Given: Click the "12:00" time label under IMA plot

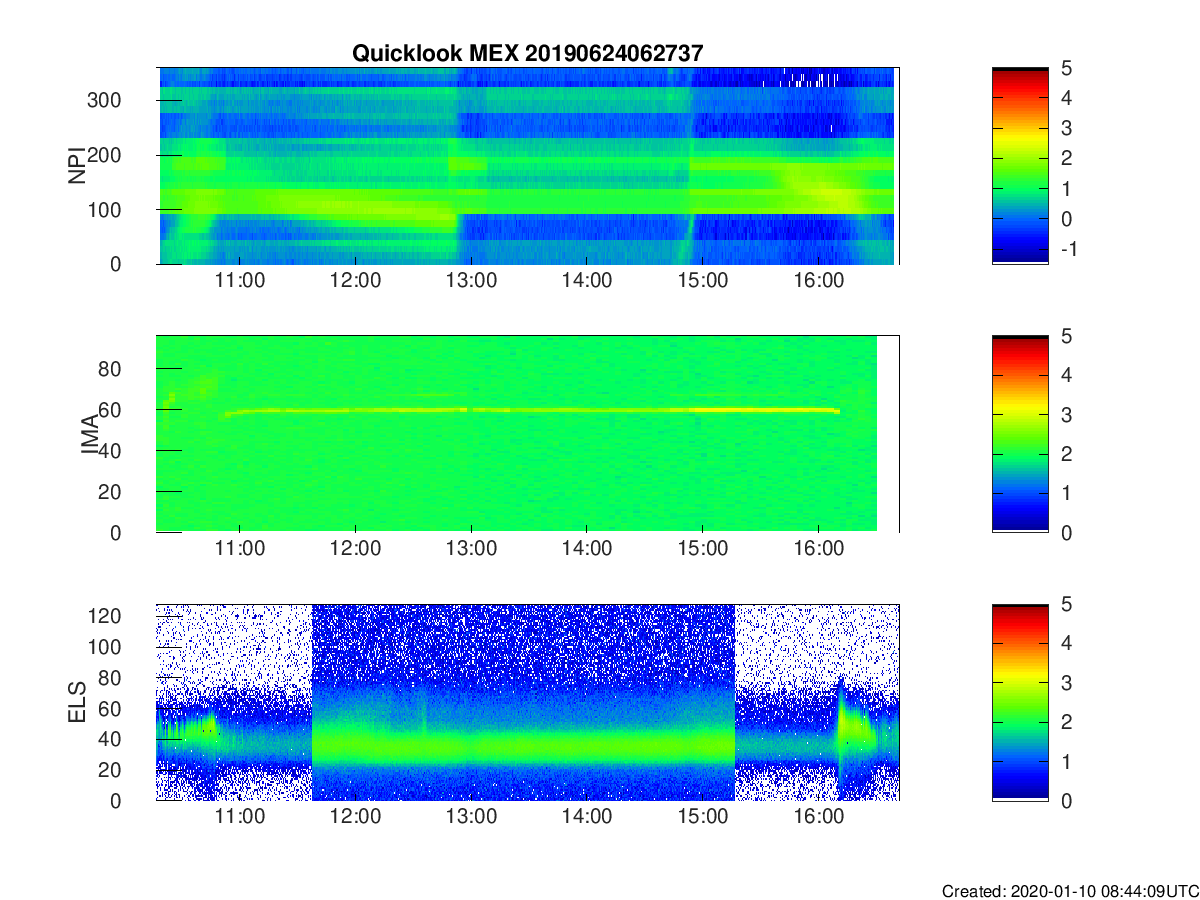Looking at the screenshot, I should (355, 550).
